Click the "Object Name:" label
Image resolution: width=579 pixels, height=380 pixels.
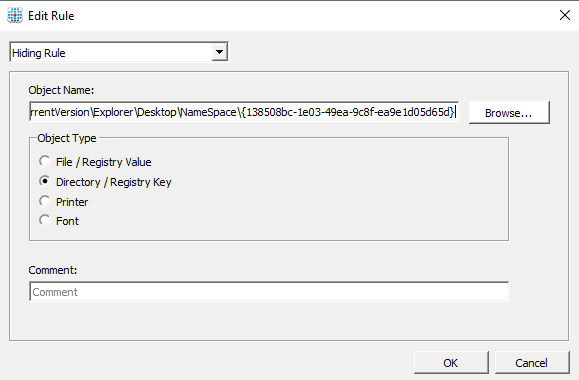point(61,90)
